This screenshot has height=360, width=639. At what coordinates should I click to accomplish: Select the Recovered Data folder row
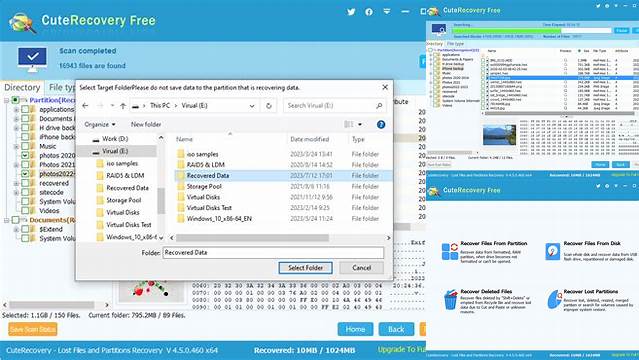(284, 176)
